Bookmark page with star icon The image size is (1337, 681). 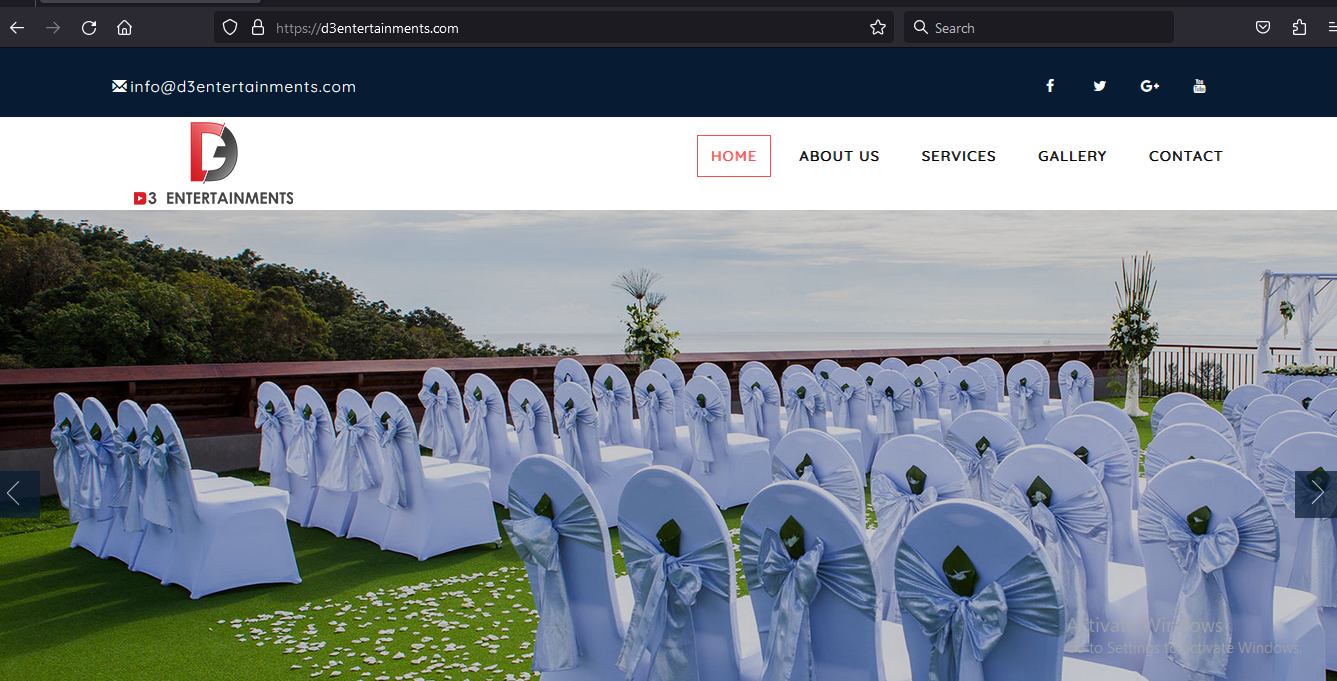(x=878, y=28)
